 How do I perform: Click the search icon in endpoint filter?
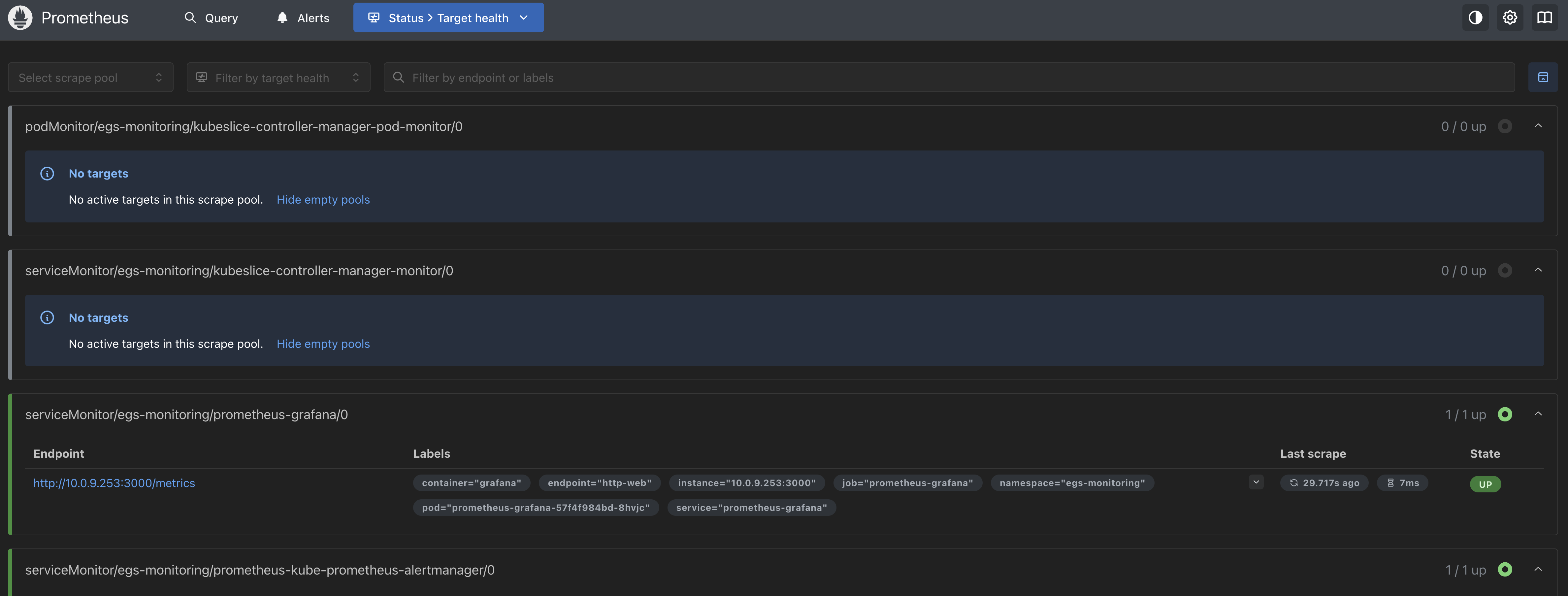399,77
